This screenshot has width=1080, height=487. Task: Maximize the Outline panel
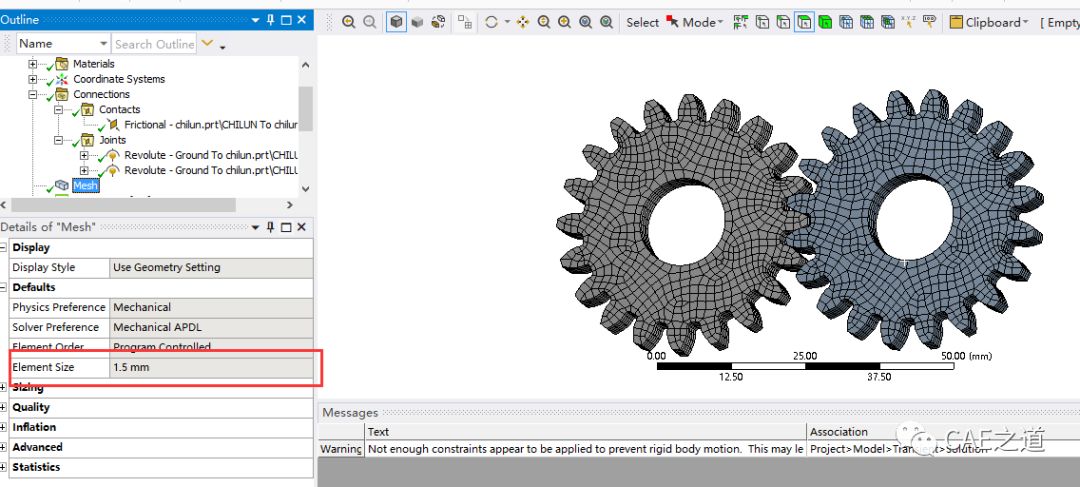tap(287, 20)
